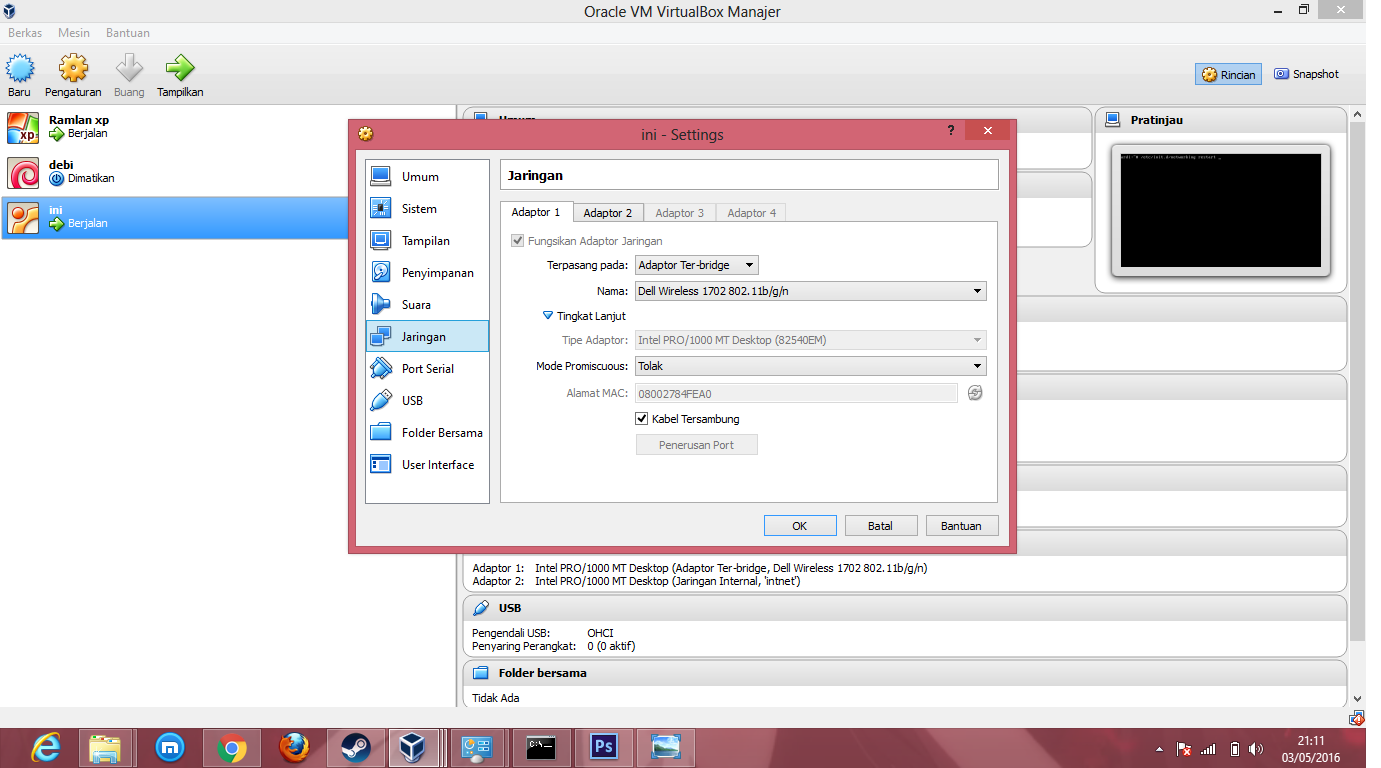
Task: Toggle Fungsikan Adaptor Jaringan checkbox
Action: [x=517, y=241]
